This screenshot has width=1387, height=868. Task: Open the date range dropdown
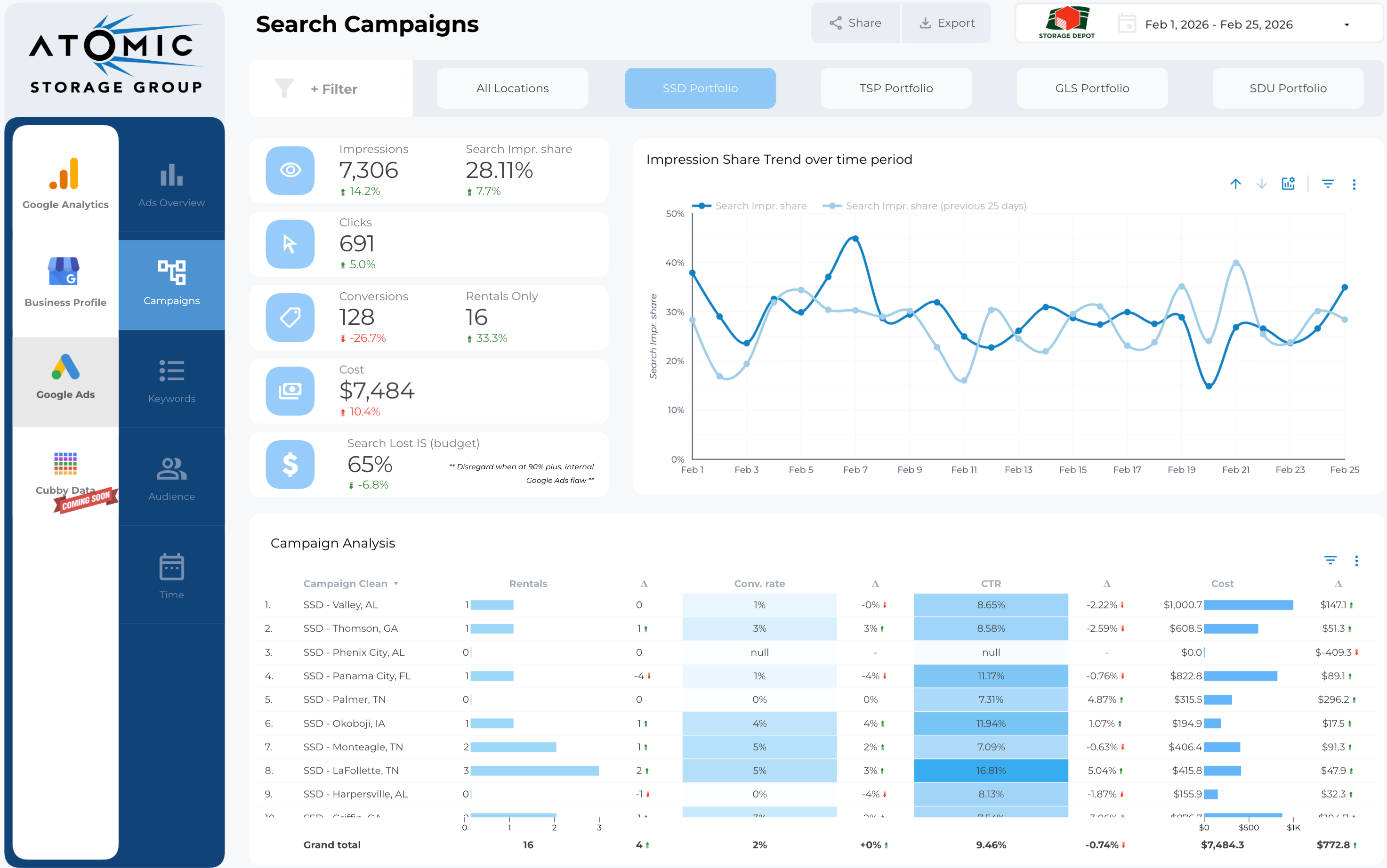coord(1346,24)
